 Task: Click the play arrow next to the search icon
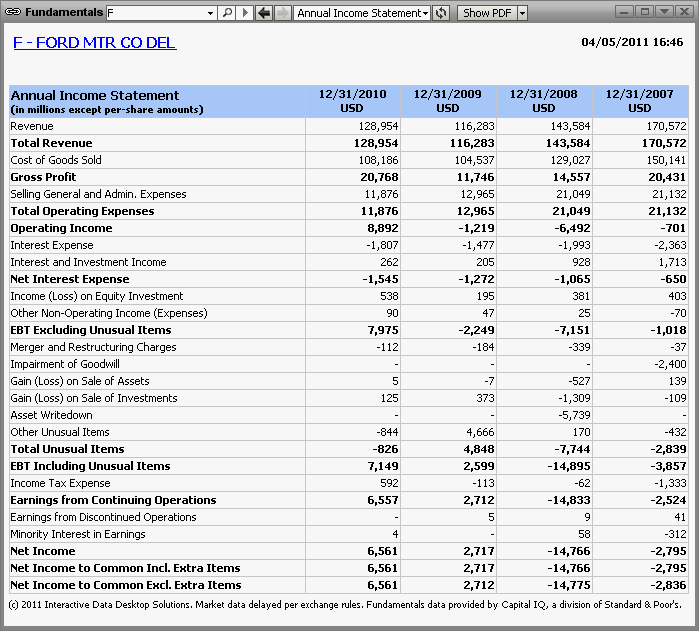click(x=245, y=12)
